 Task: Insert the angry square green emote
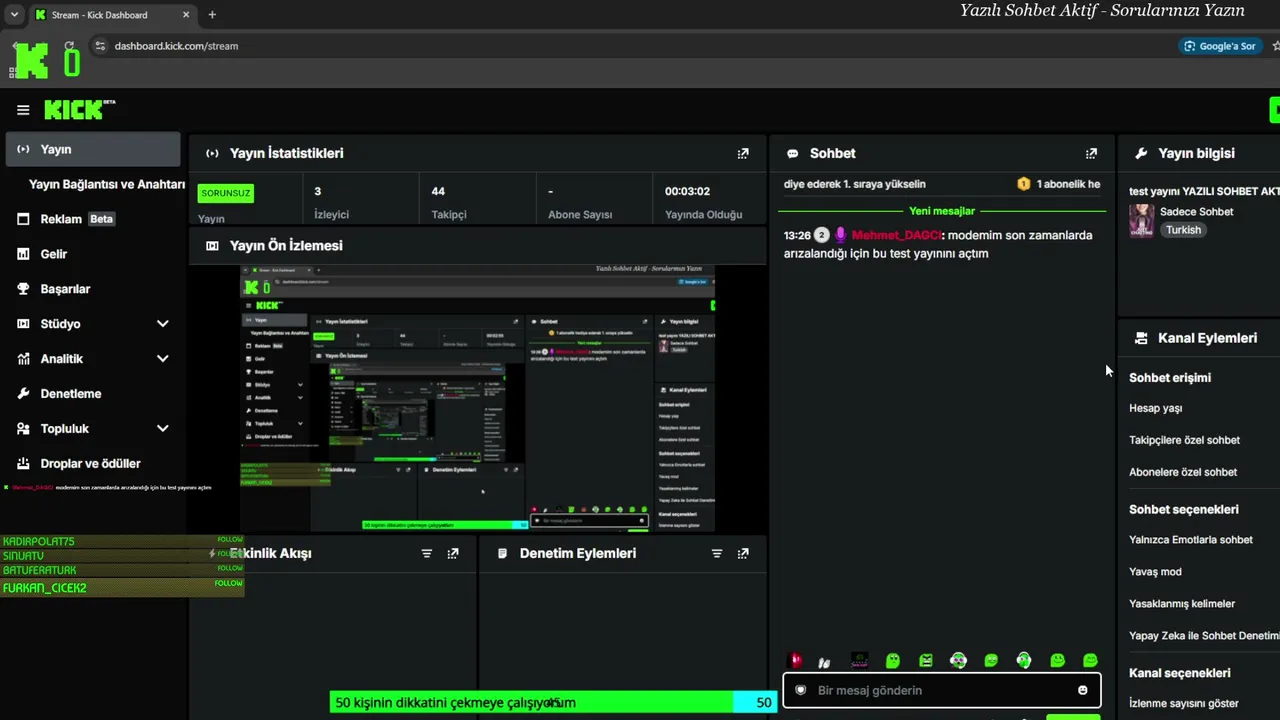pyautogui.click(x=926, y=660)
